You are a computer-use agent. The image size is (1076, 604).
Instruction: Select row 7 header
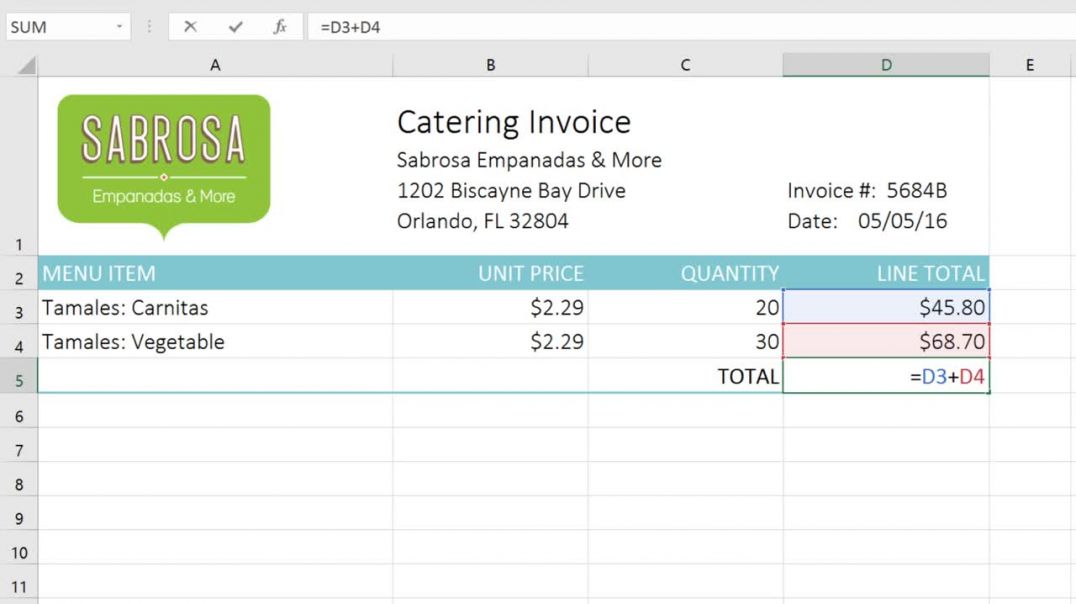pos(19,445)
